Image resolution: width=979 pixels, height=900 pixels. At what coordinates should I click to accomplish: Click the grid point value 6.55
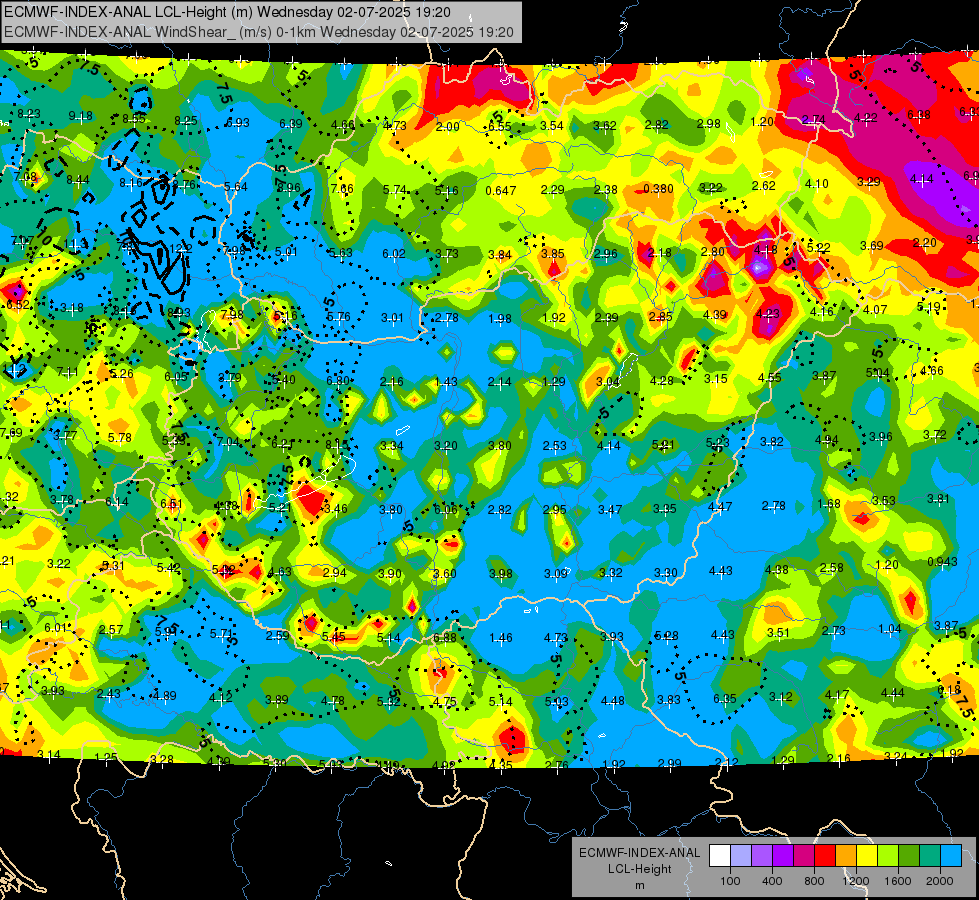[499, 126]
